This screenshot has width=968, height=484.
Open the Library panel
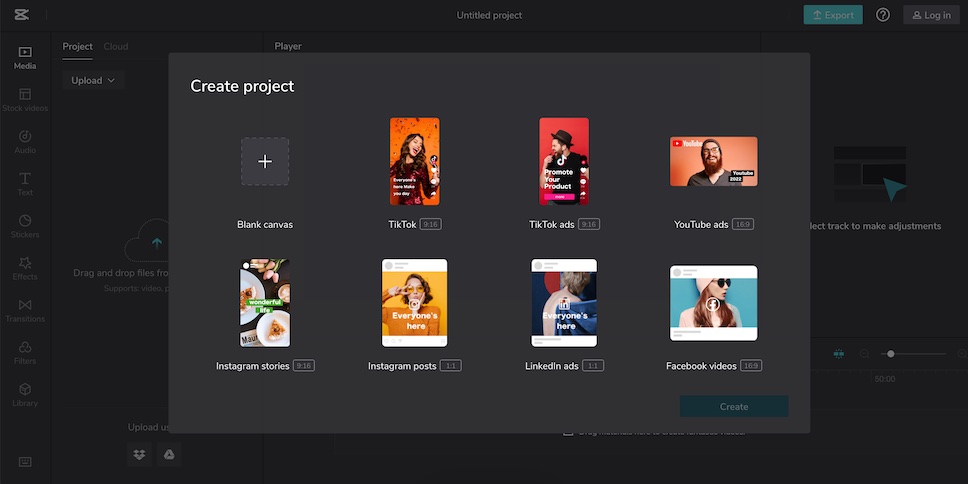pos(25,394)
